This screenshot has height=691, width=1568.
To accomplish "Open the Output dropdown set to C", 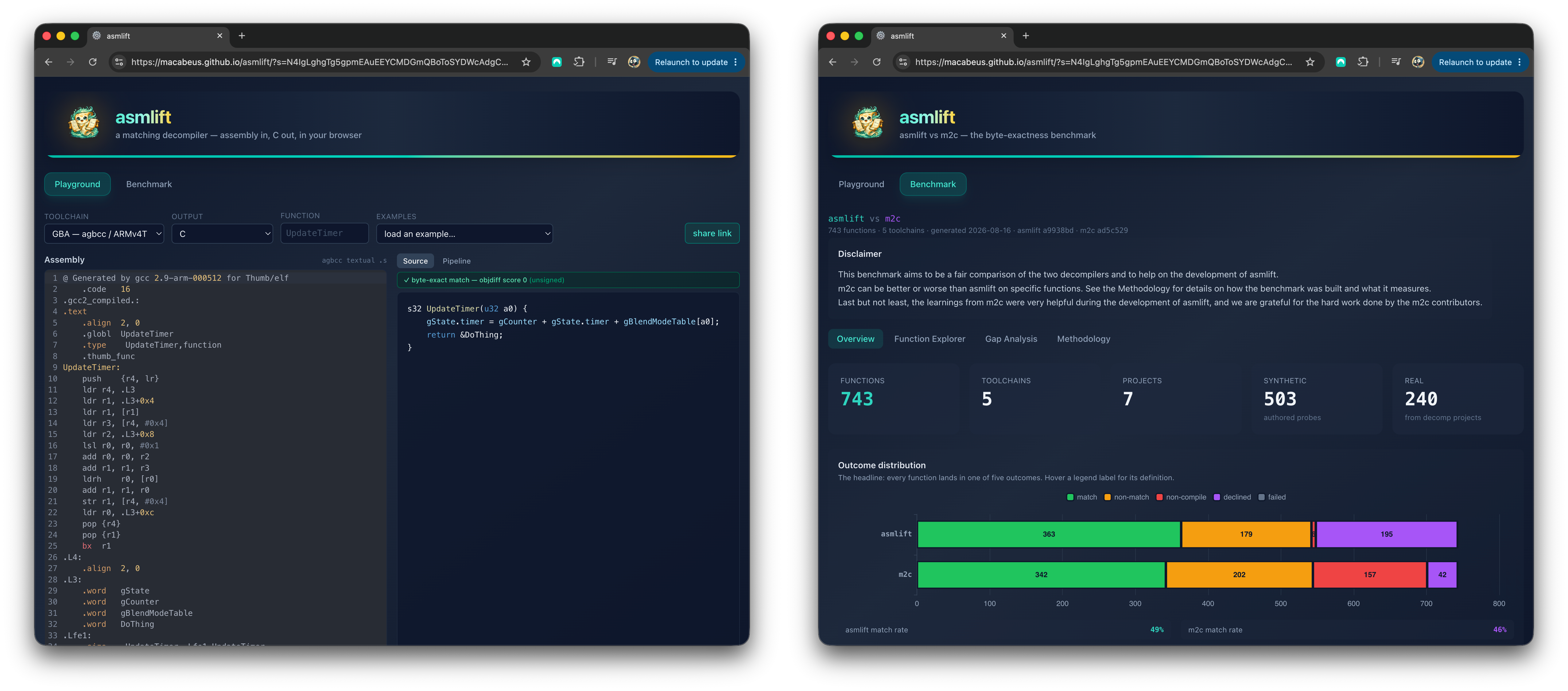I will coord(222,234).
